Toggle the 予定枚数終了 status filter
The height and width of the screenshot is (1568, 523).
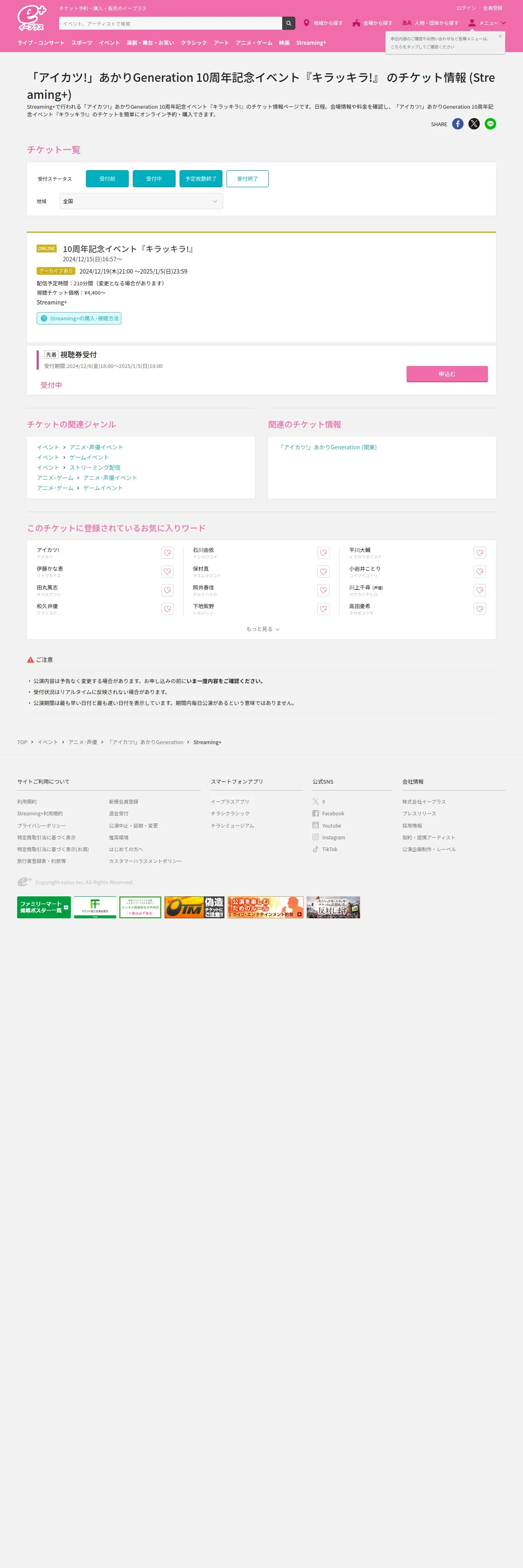201,179
